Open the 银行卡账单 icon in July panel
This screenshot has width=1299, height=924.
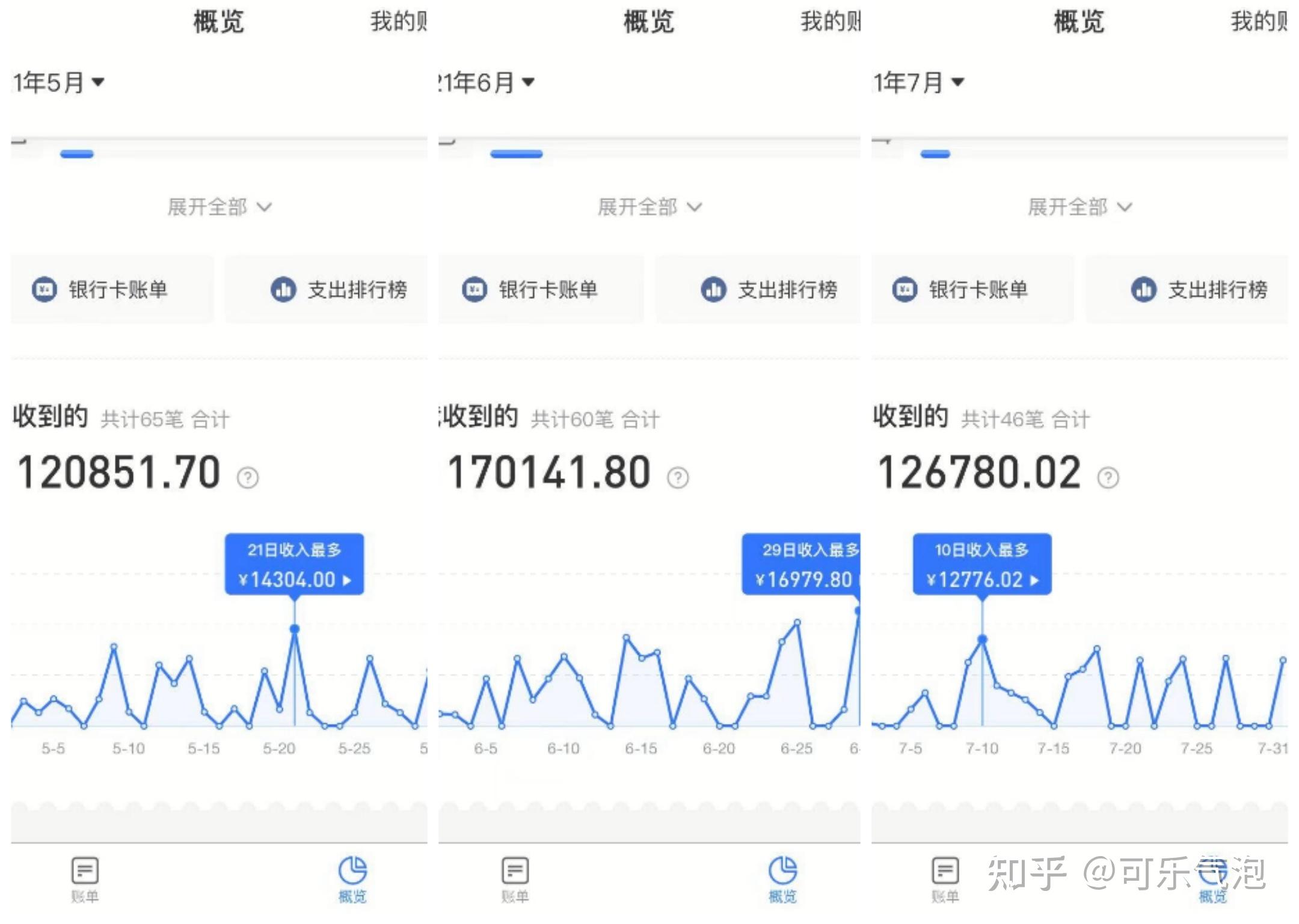(904, 290)
